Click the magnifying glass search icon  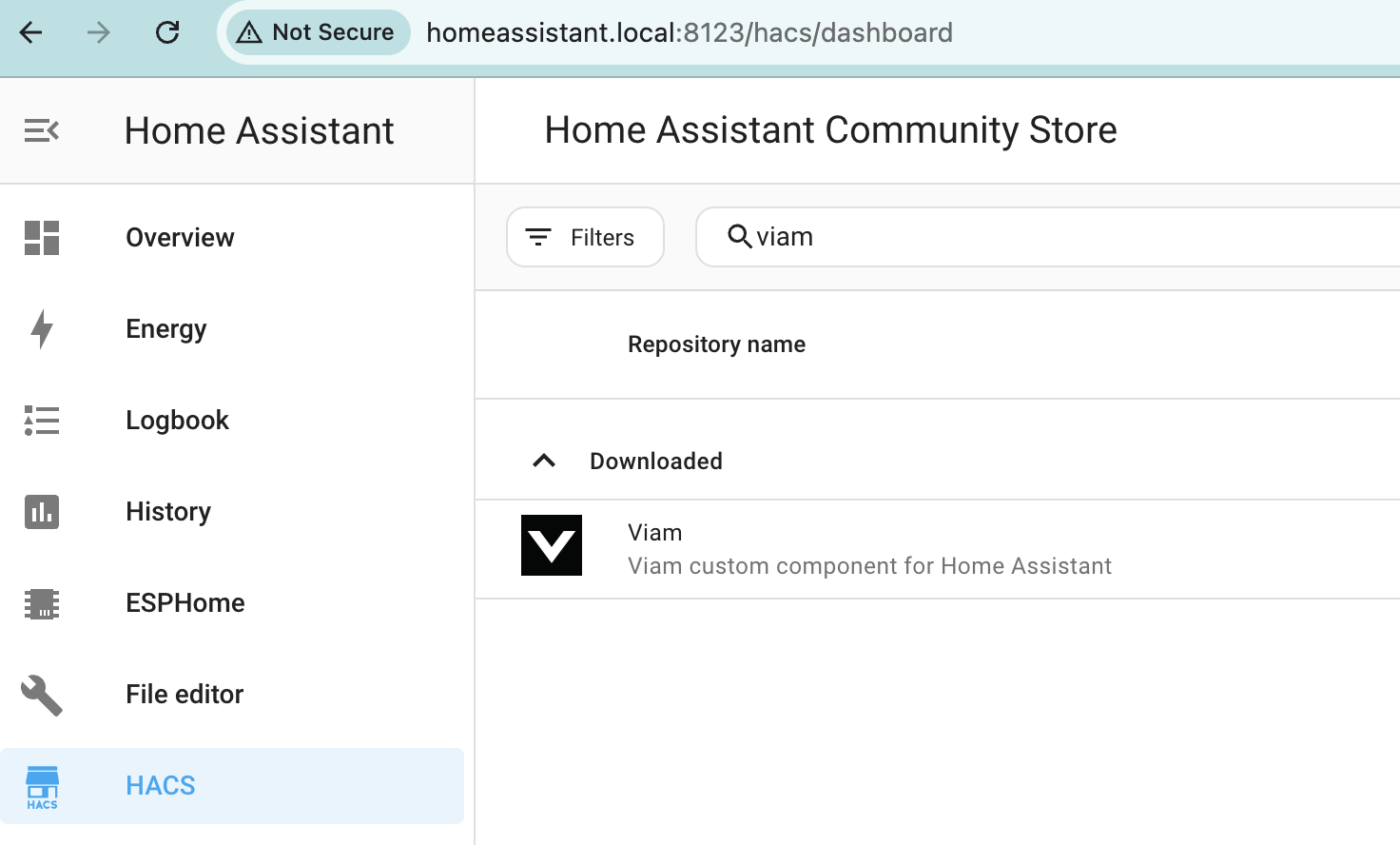coord(740,236)
